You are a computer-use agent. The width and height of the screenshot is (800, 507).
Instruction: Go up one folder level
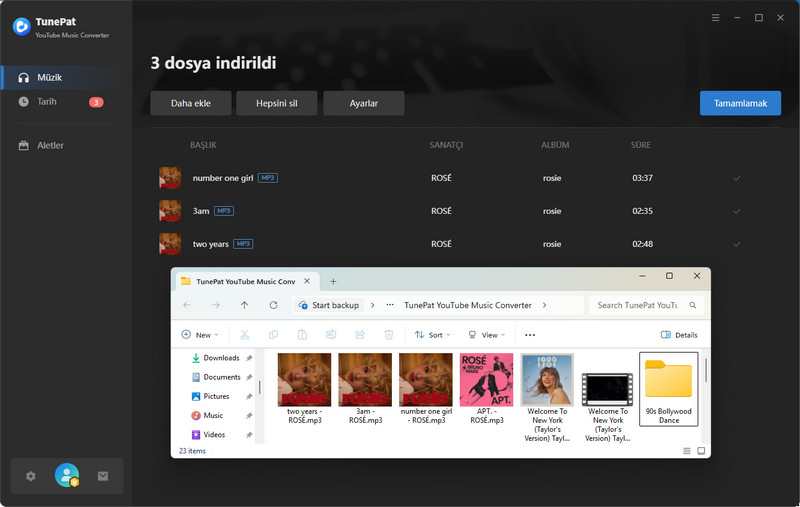pyautogui.click(x=244, y=305)
